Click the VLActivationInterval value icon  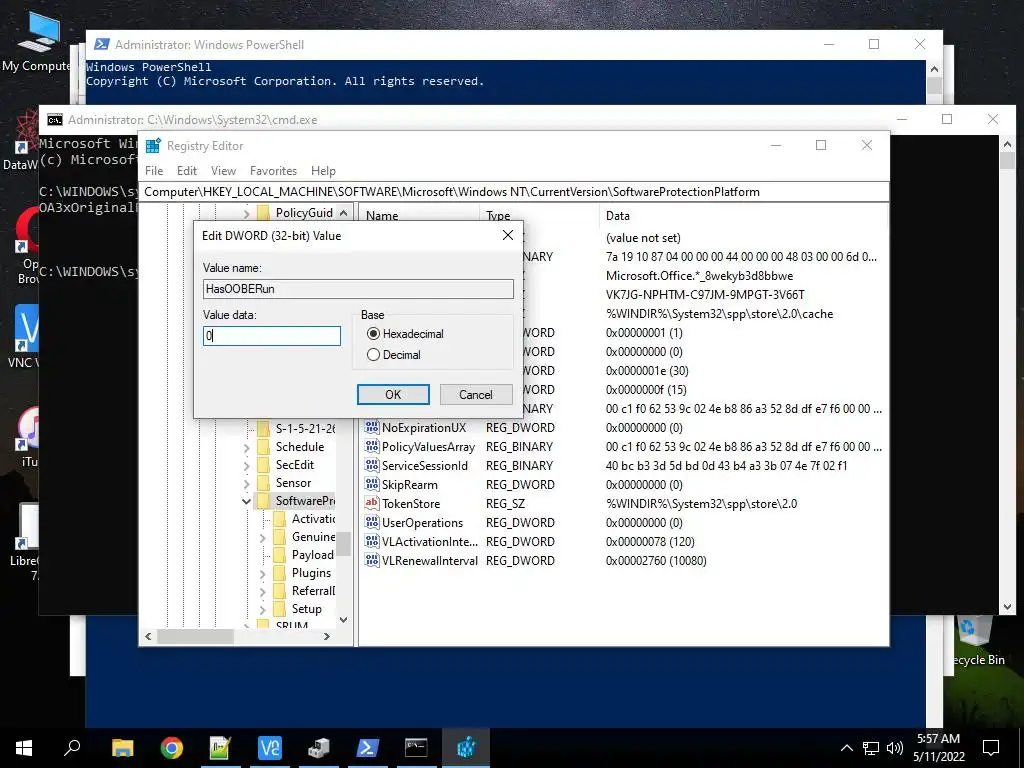click(x=372, y=541)
